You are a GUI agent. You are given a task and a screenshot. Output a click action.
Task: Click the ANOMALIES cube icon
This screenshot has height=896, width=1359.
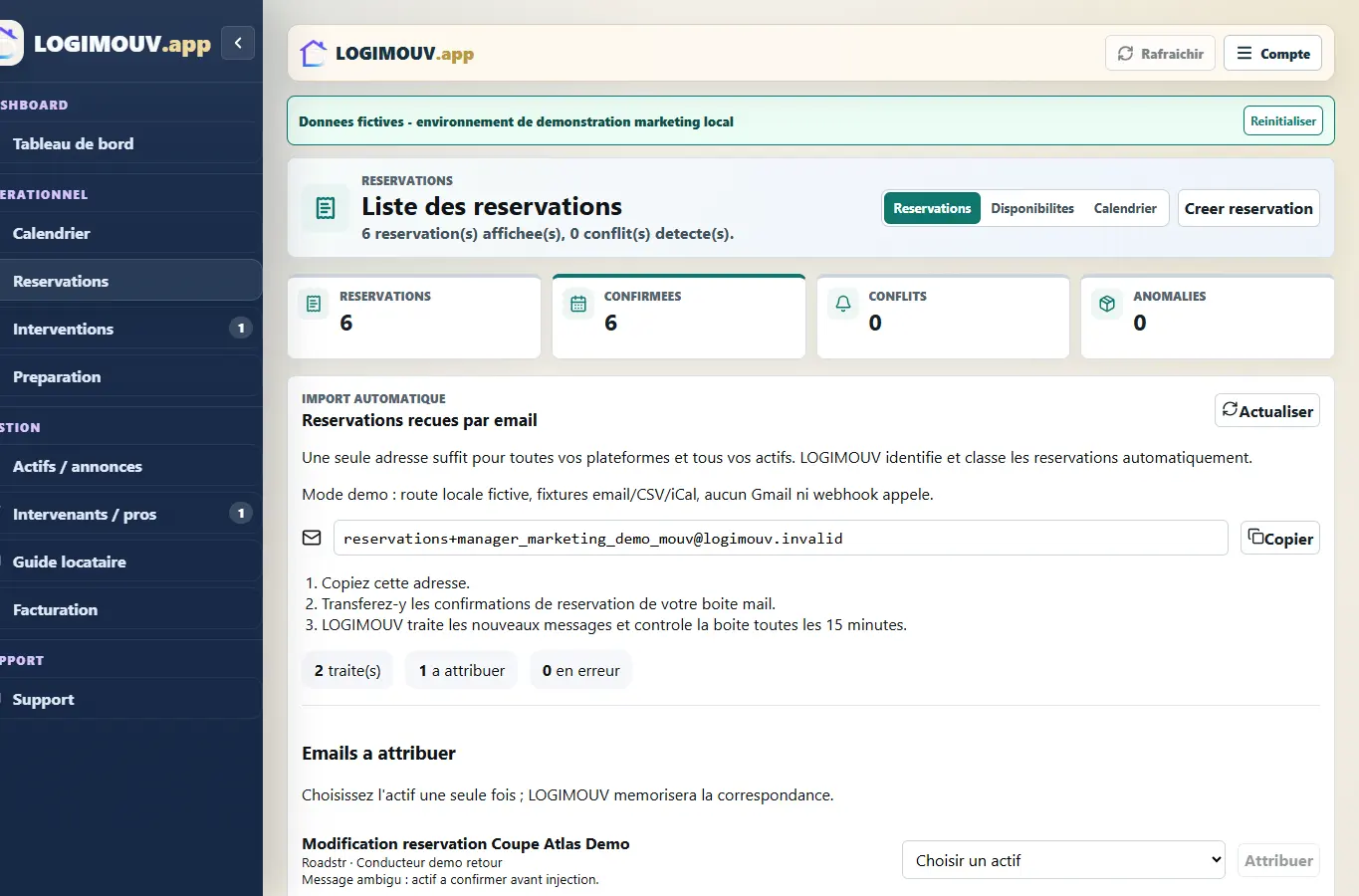1107,304
